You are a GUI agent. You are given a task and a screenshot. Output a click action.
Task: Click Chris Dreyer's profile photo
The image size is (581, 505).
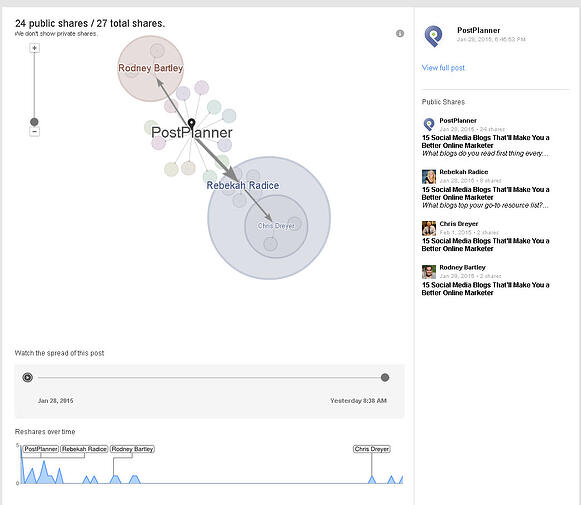[x=429, y=228]
